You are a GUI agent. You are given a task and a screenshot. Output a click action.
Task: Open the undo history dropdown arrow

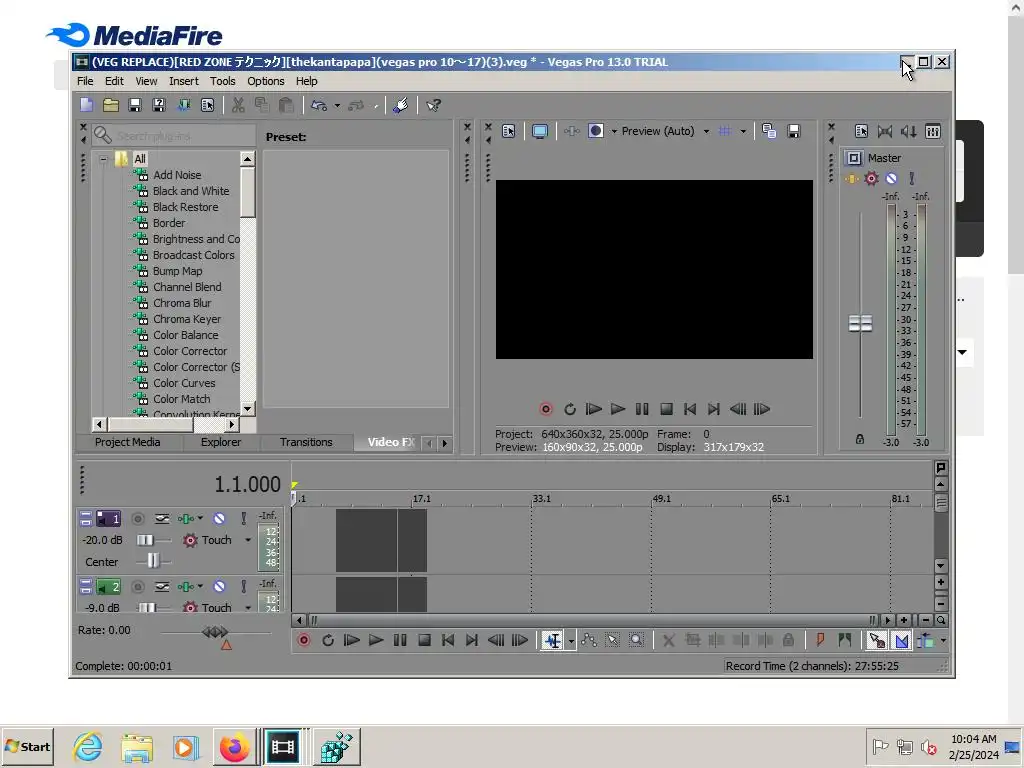[337, 105]
